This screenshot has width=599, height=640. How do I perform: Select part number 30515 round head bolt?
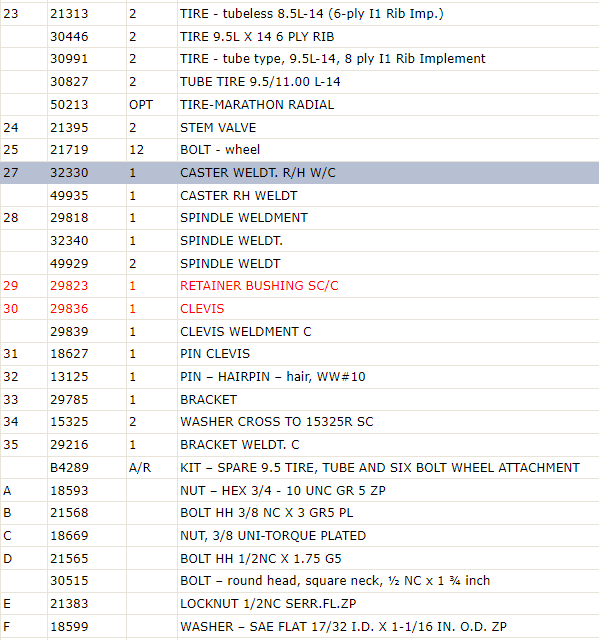point(69,580)
